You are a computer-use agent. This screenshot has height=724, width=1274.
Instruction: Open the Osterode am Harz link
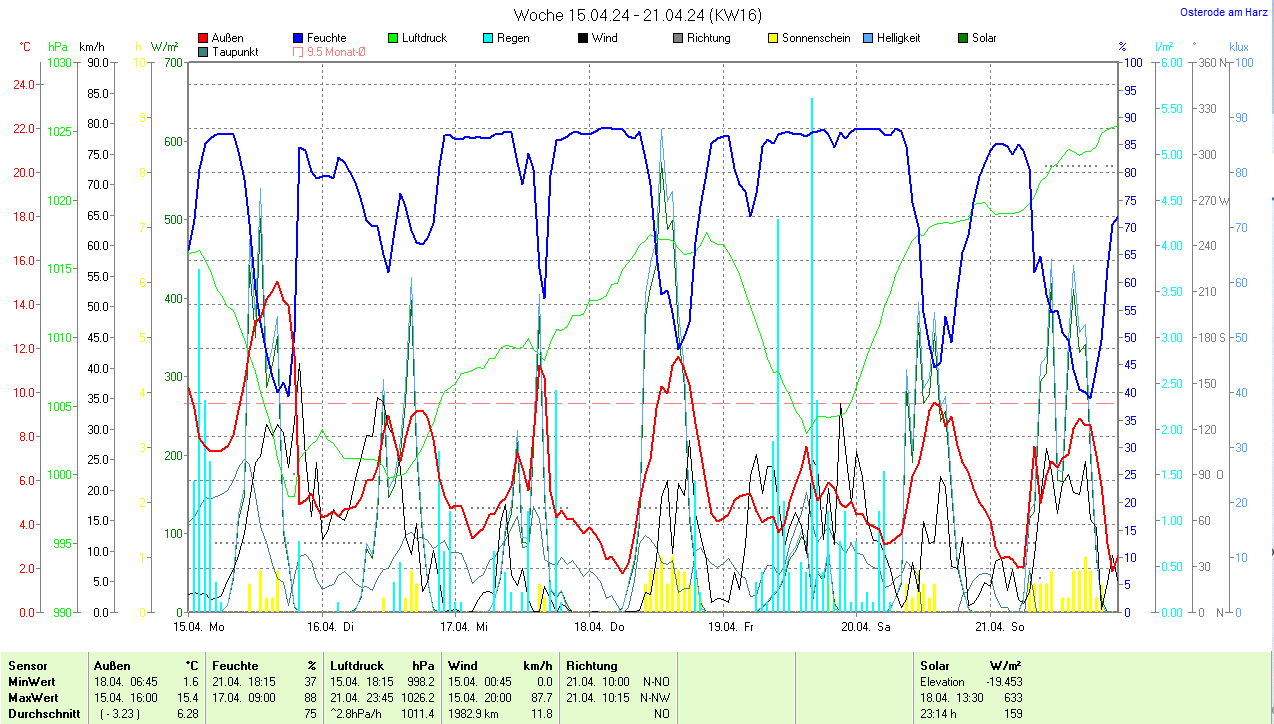pyautogui.click(x=1223, y=12)
